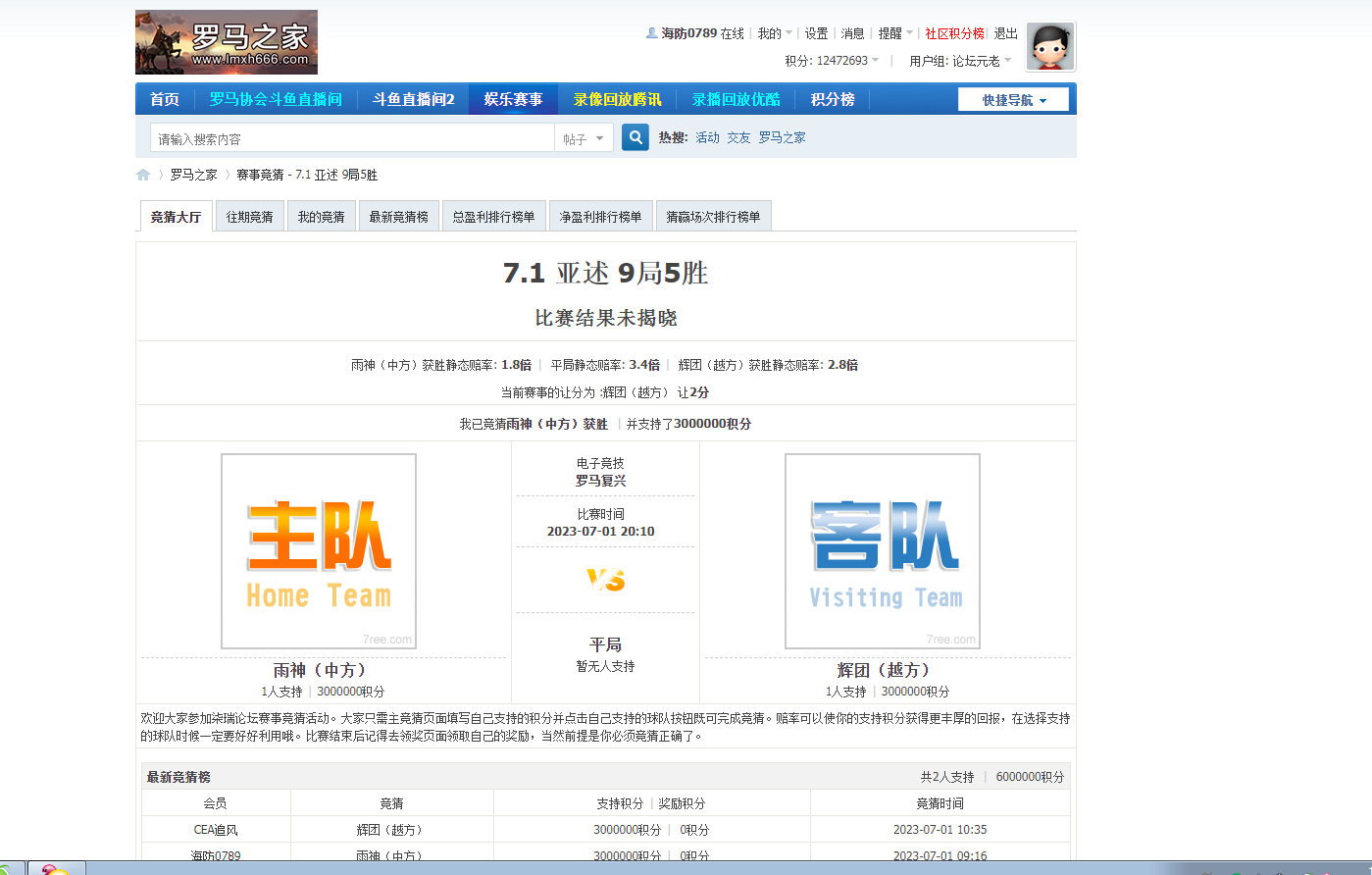
Task: Click the CEA追风 member name
Action: pos(216,830)
